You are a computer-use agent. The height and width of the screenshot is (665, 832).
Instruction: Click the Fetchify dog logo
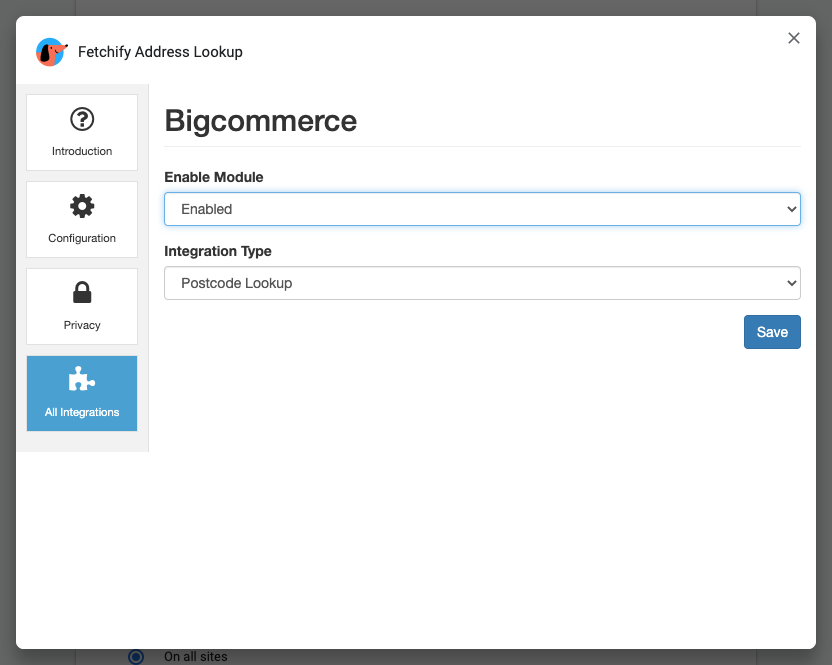[x=51, y=52]
